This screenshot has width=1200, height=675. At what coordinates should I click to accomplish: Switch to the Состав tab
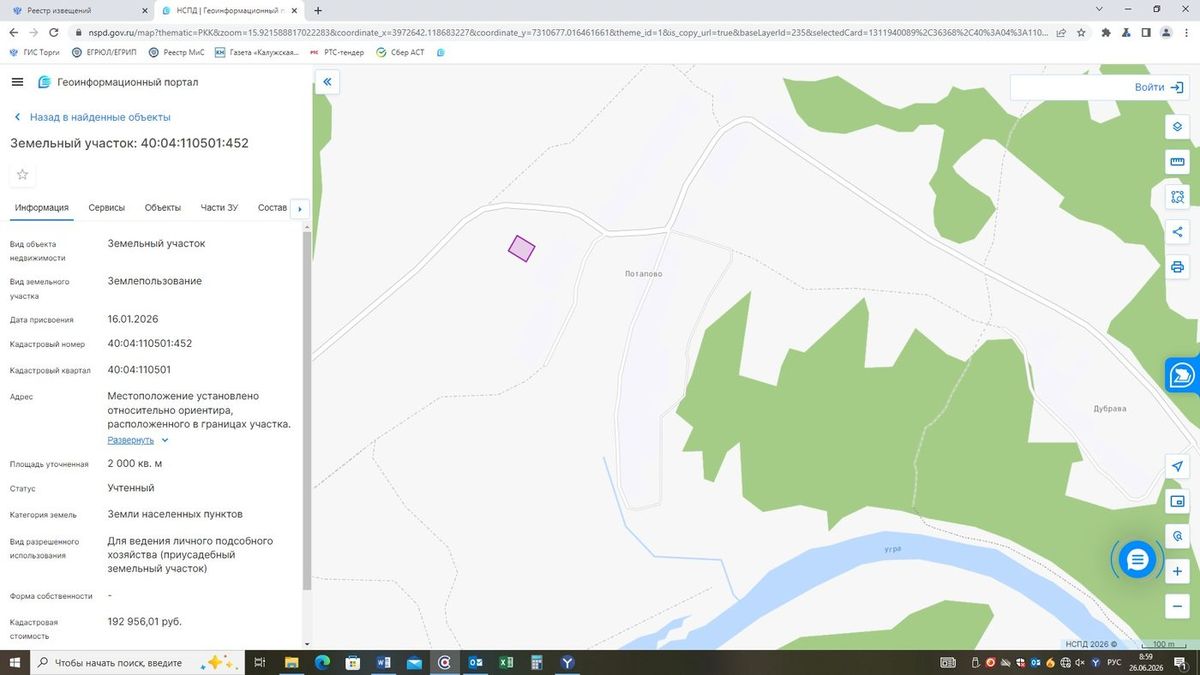pos(272,208)
